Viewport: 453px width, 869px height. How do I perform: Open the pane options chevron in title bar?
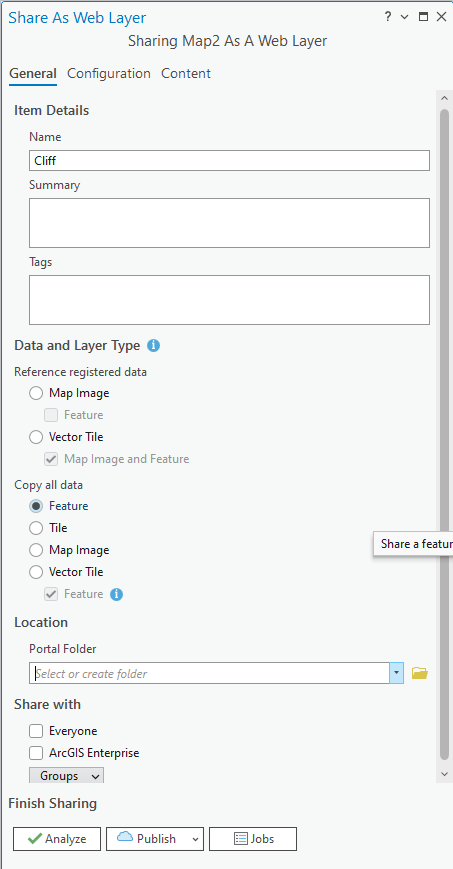click(405, 17)
